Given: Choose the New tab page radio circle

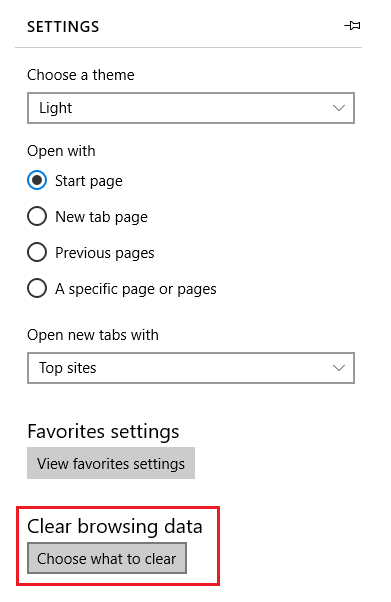Looking at the screenshot, I should [37, 217].
